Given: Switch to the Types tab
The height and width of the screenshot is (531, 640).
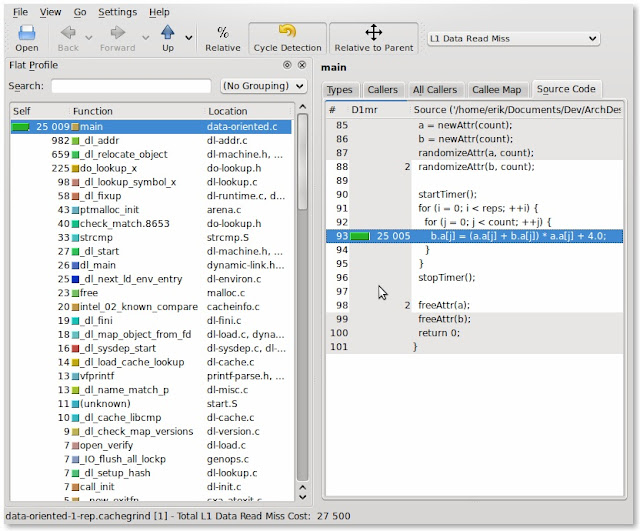Looking at the screenshot, I should pos(340,90).
